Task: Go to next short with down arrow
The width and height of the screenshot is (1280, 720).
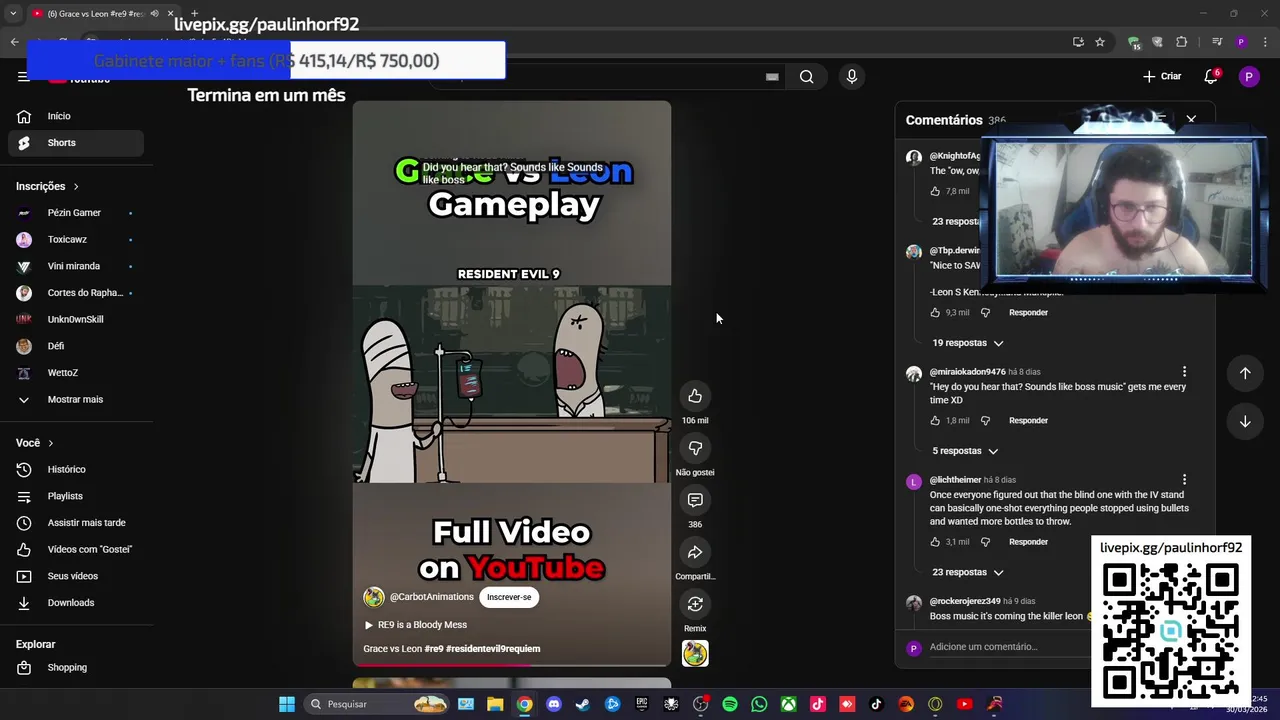Action: 1245,421
